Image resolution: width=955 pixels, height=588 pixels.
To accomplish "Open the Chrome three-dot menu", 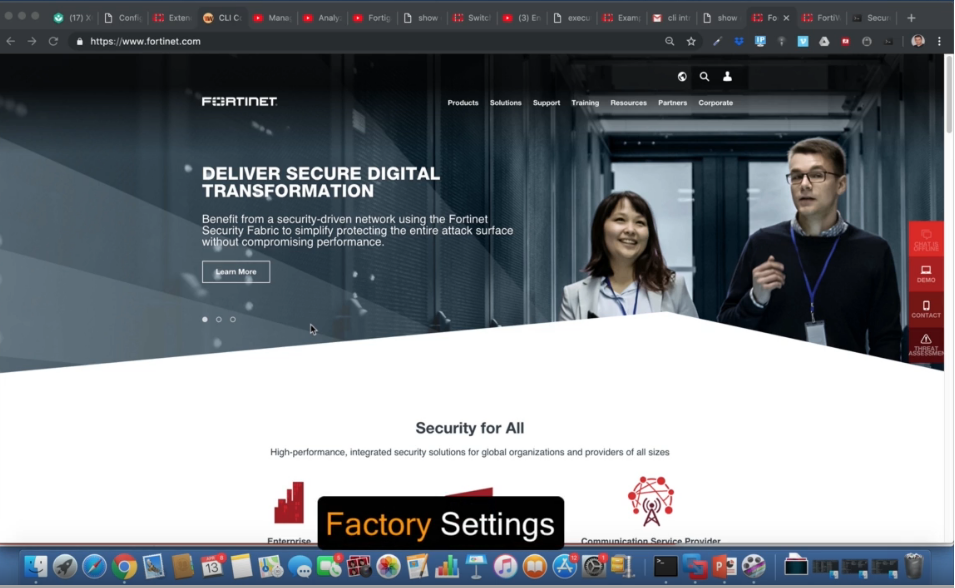I will pos(939,41).
